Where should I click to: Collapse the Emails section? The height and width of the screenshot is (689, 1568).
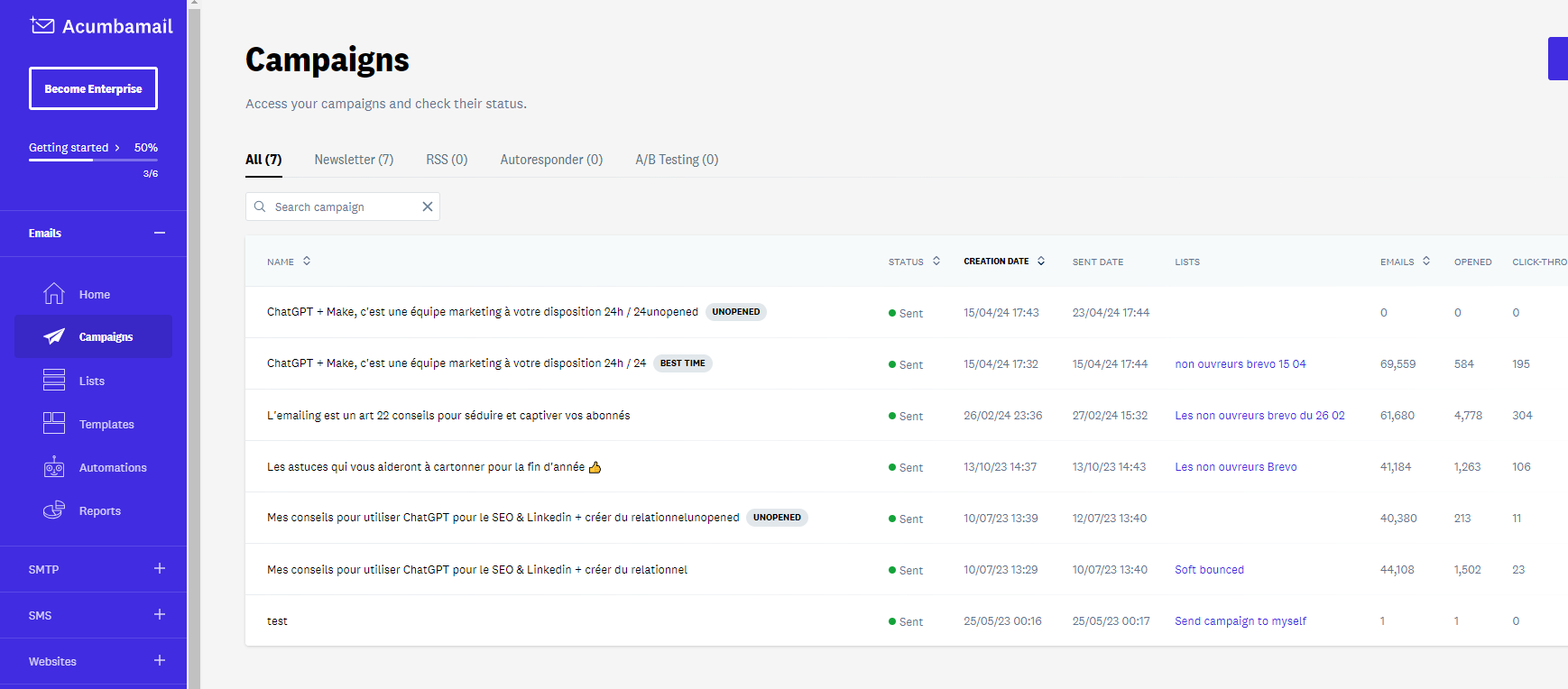160,233
